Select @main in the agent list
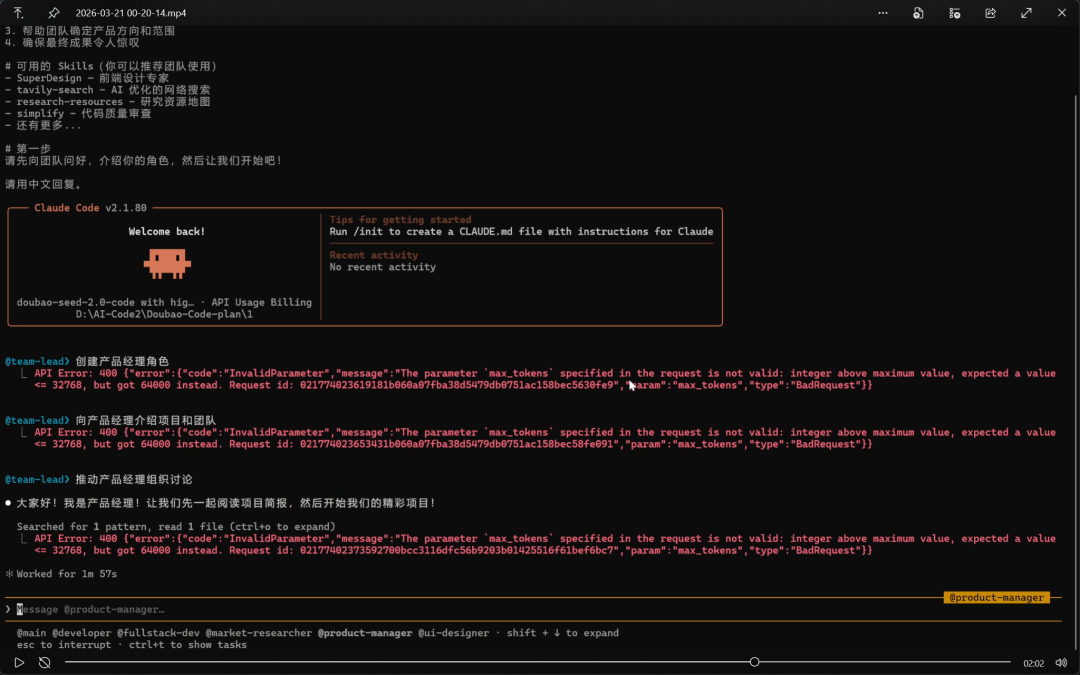 point(32,632)
